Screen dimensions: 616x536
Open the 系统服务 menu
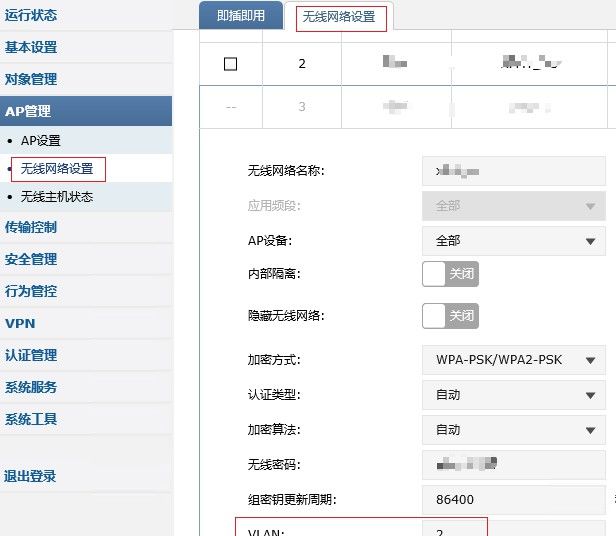[86, 387]
